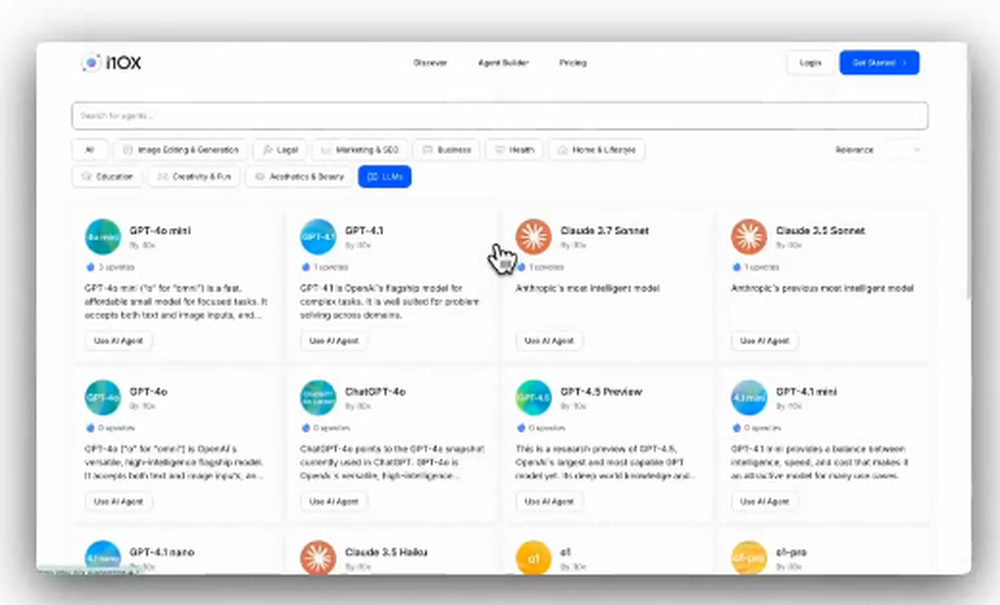
Task: Click the Login button
Action: point(810,62)
